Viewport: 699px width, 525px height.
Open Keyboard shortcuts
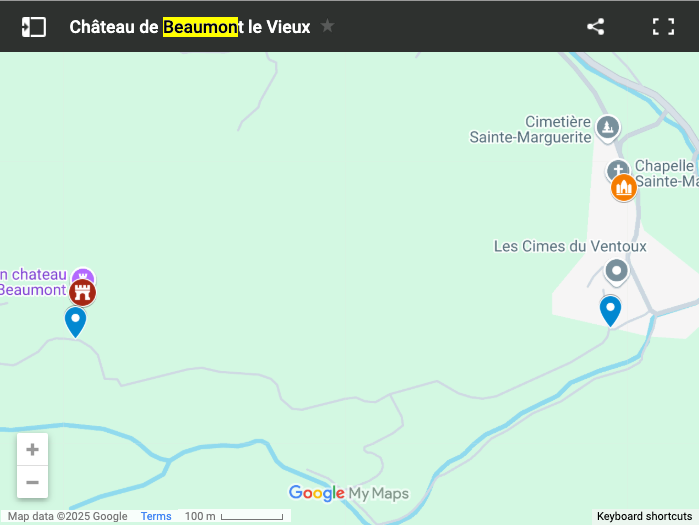point(644,516)
